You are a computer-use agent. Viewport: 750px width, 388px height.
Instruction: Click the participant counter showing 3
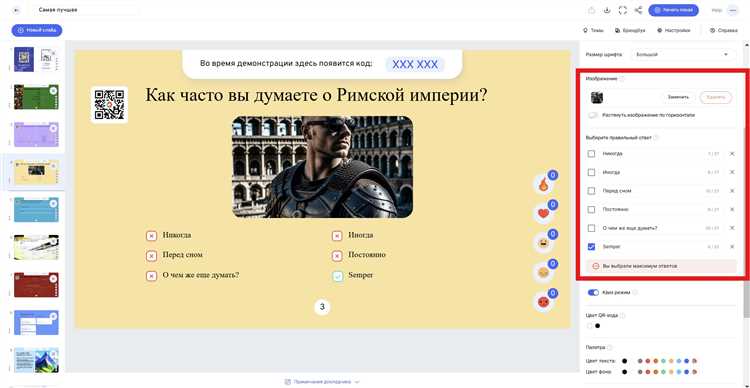click(x=322, y=307)
